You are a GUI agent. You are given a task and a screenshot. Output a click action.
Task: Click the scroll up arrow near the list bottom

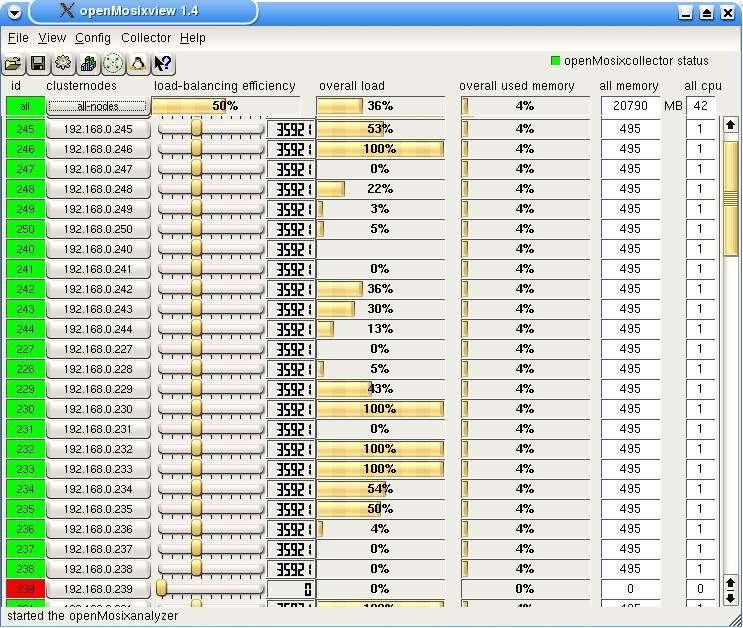click(x=730, y=583)
